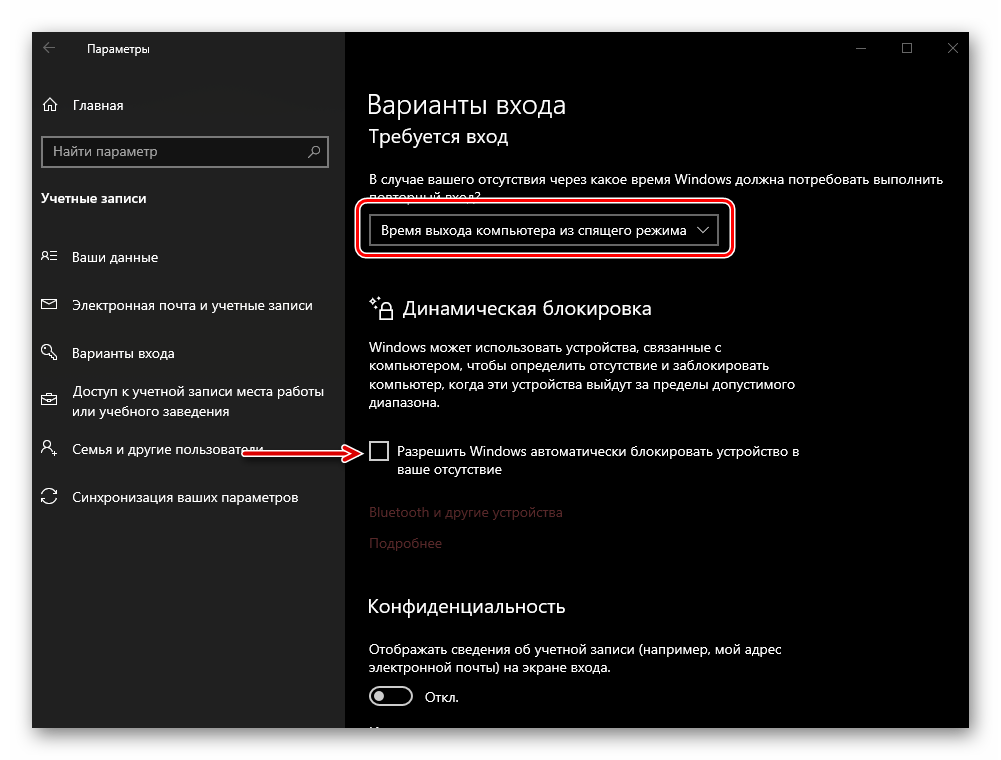Screen dimensions: 1001x760
Task: Toggle account details on sign-in screen switch
Action: point(391,696)
